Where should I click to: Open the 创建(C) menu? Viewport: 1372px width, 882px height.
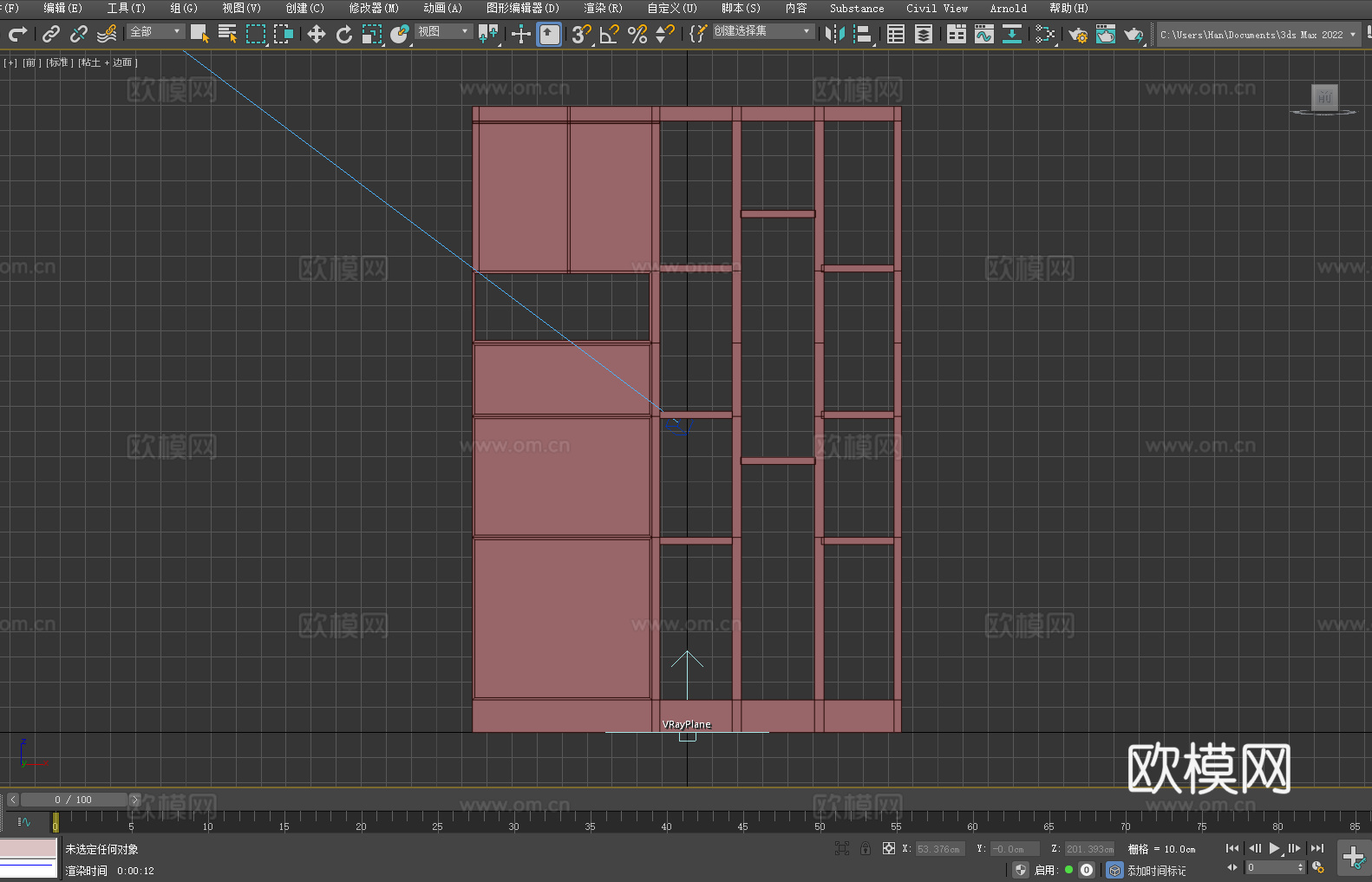pos(304,8)
